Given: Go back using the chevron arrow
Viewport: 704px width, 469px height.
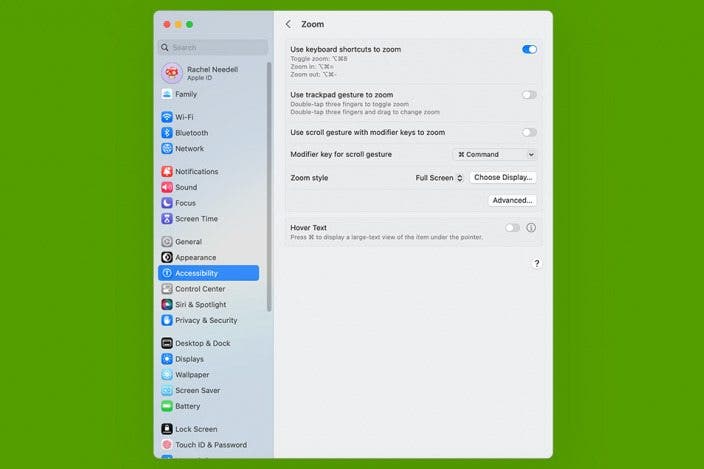Looking at the screenshot, I should click(x=288, y=24).
